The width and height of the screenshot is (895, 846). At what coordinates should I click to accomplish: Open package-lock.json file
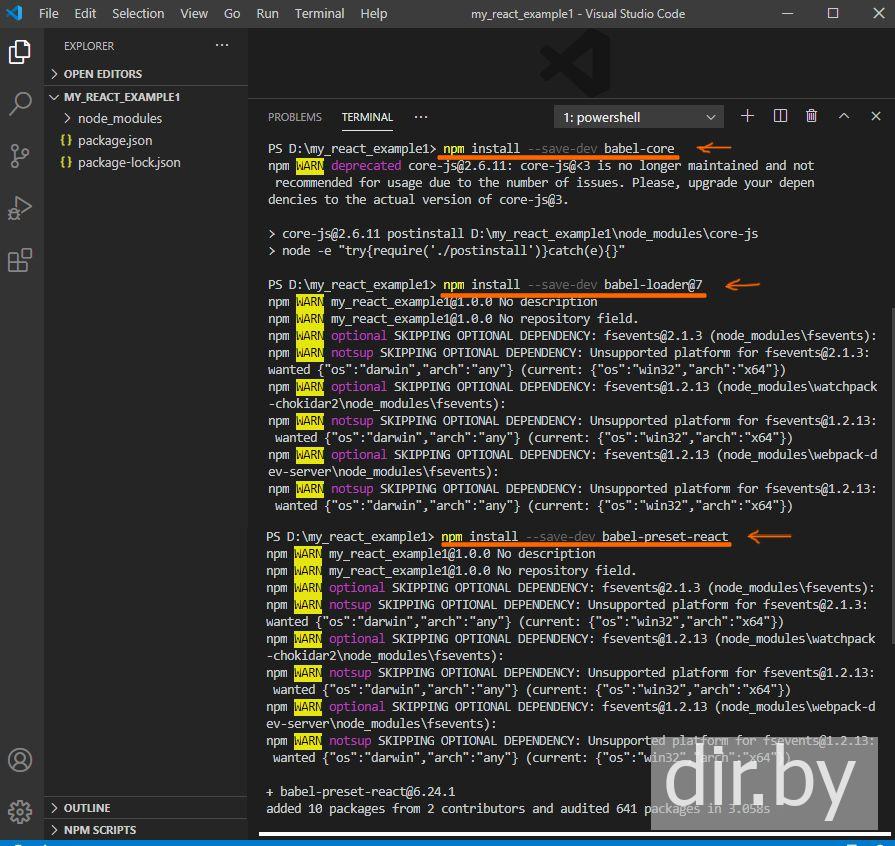[x=129, y=162]
